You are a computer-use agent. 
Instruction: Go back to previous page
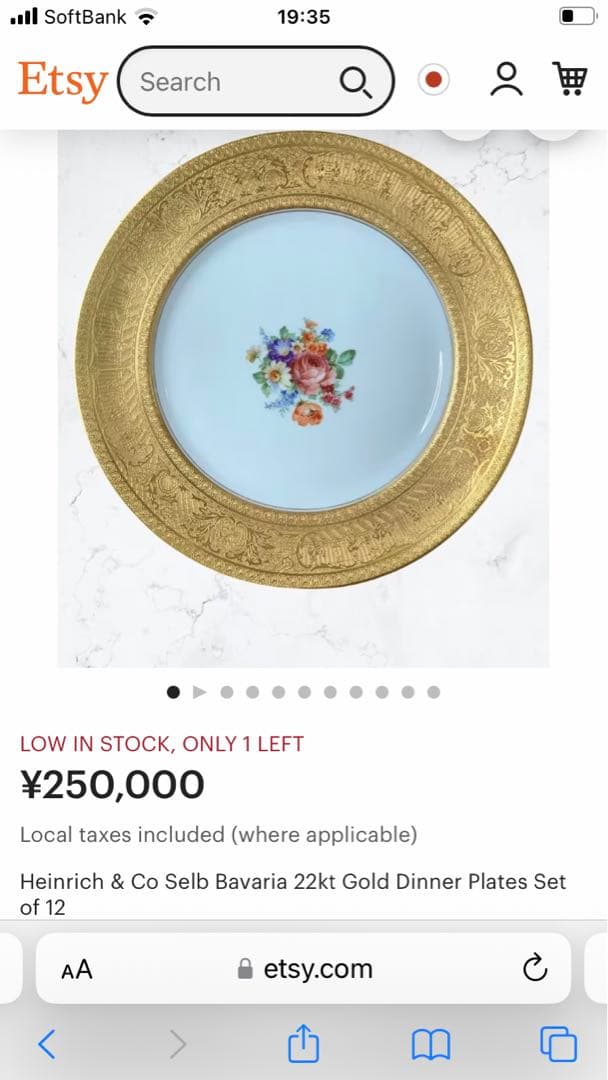pyautogui.click(x=46, y=1045)
